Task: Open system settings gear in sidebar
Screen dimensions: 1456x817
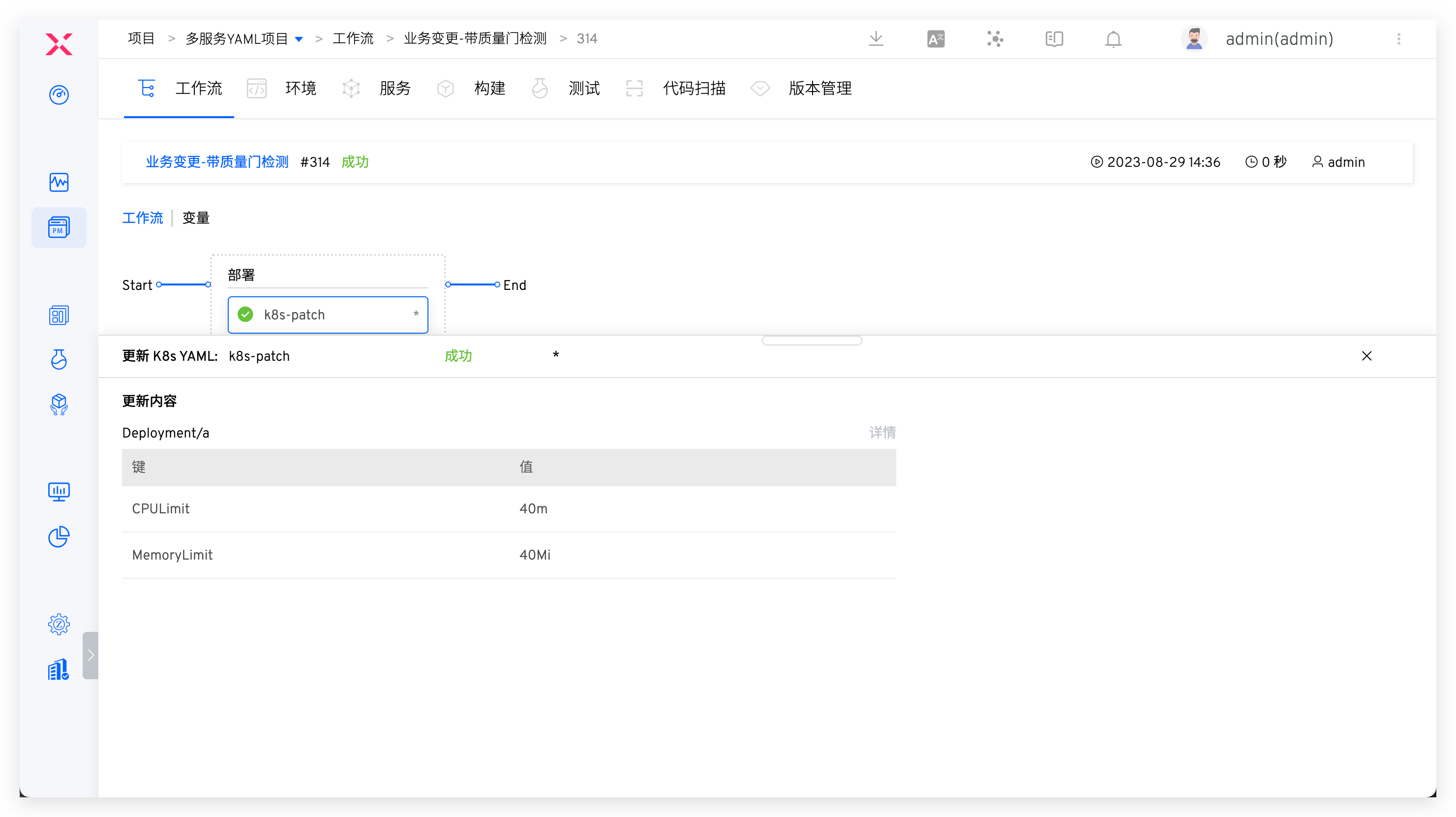Action: [59, 624]
